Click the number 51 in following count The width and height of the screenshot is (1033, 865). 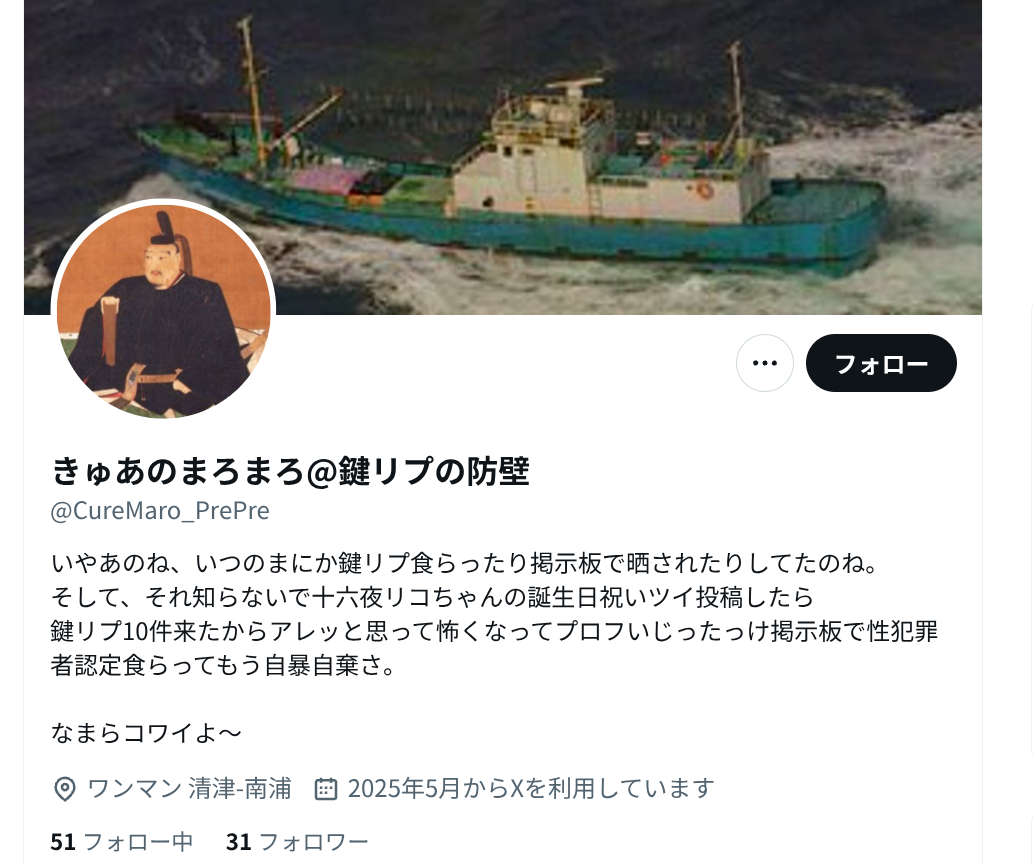[x=63, y=841]
